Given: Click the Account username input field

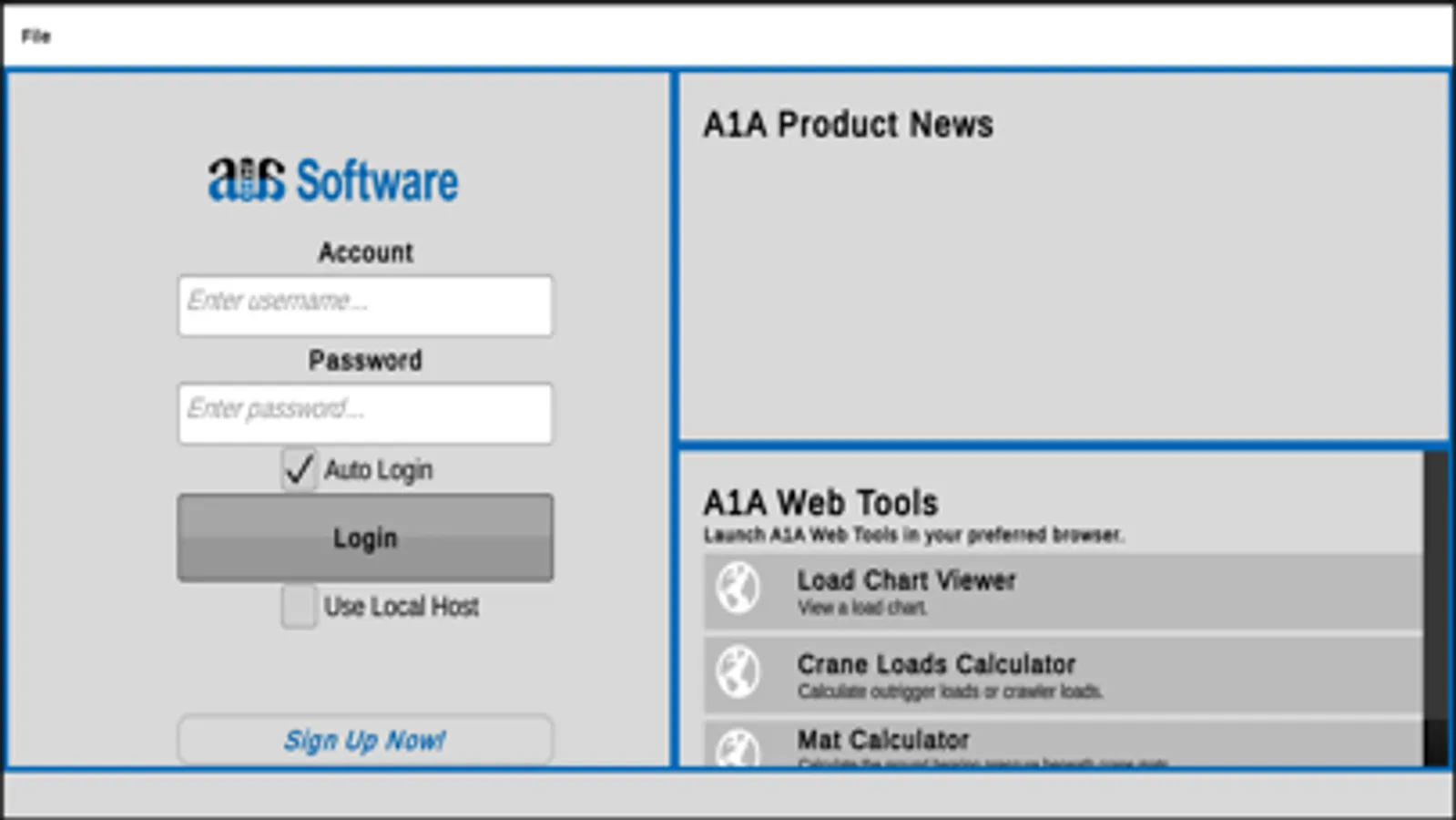Looking at the screenshot, I should click(x=365, y=305).
